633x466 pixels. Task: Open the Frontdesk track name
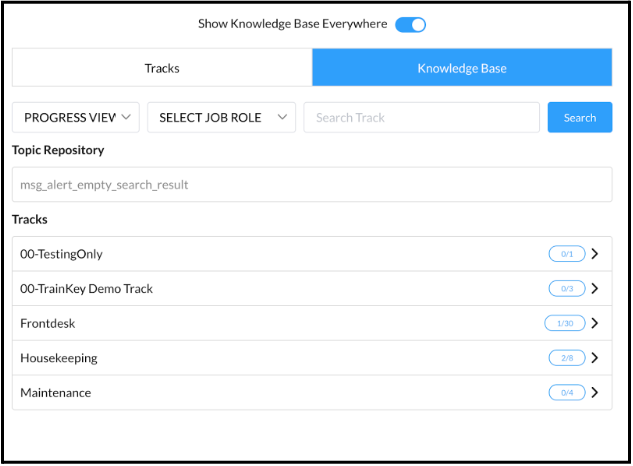click(x=48, y=324)
